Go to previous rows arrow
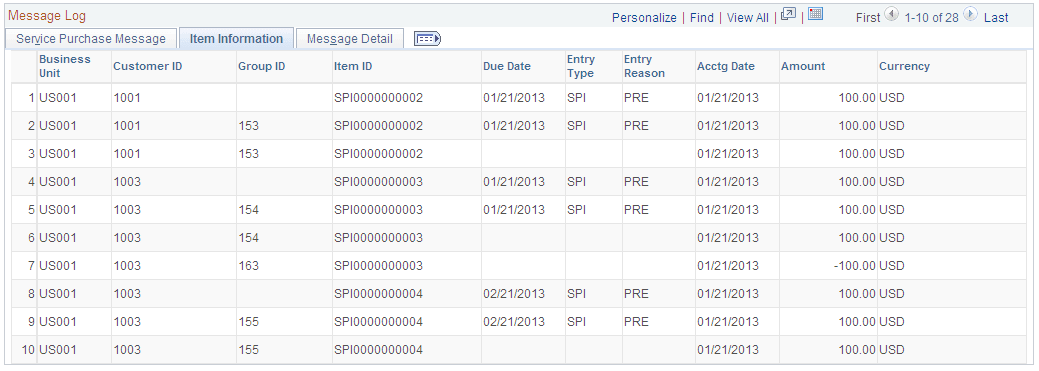Screen dimensions: 1039x371 (891, 15)
